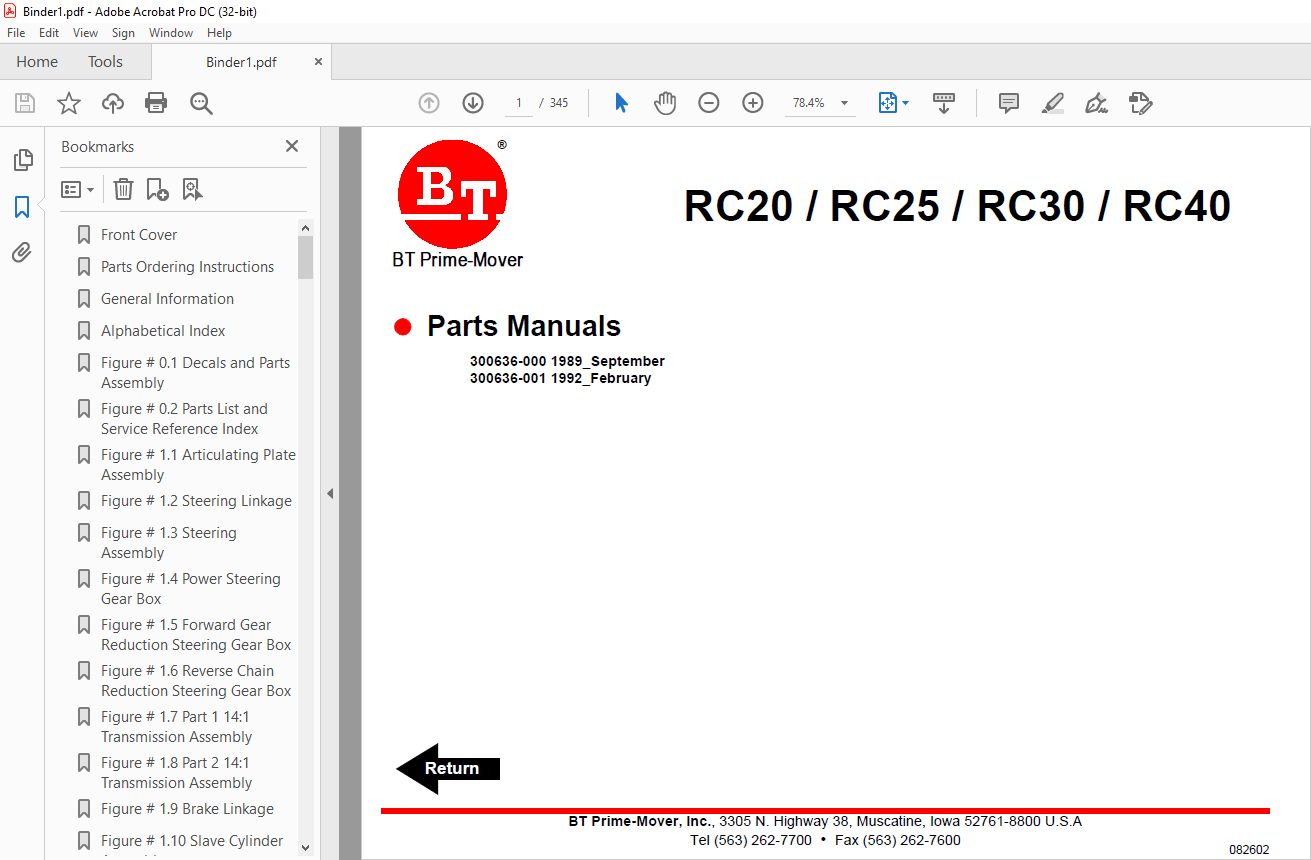
Task: Click the Save file icon
Action: click(x=25, y=103)
